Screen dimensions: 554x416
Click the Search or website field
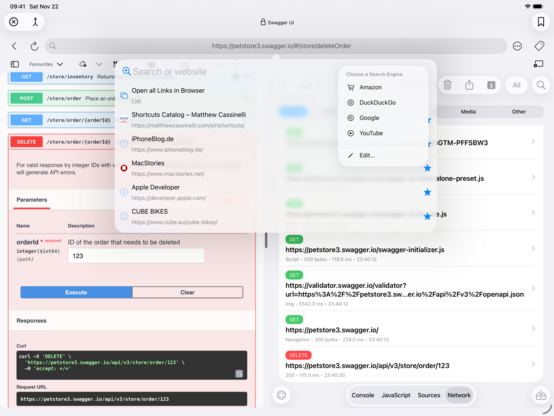coord(226,72)
